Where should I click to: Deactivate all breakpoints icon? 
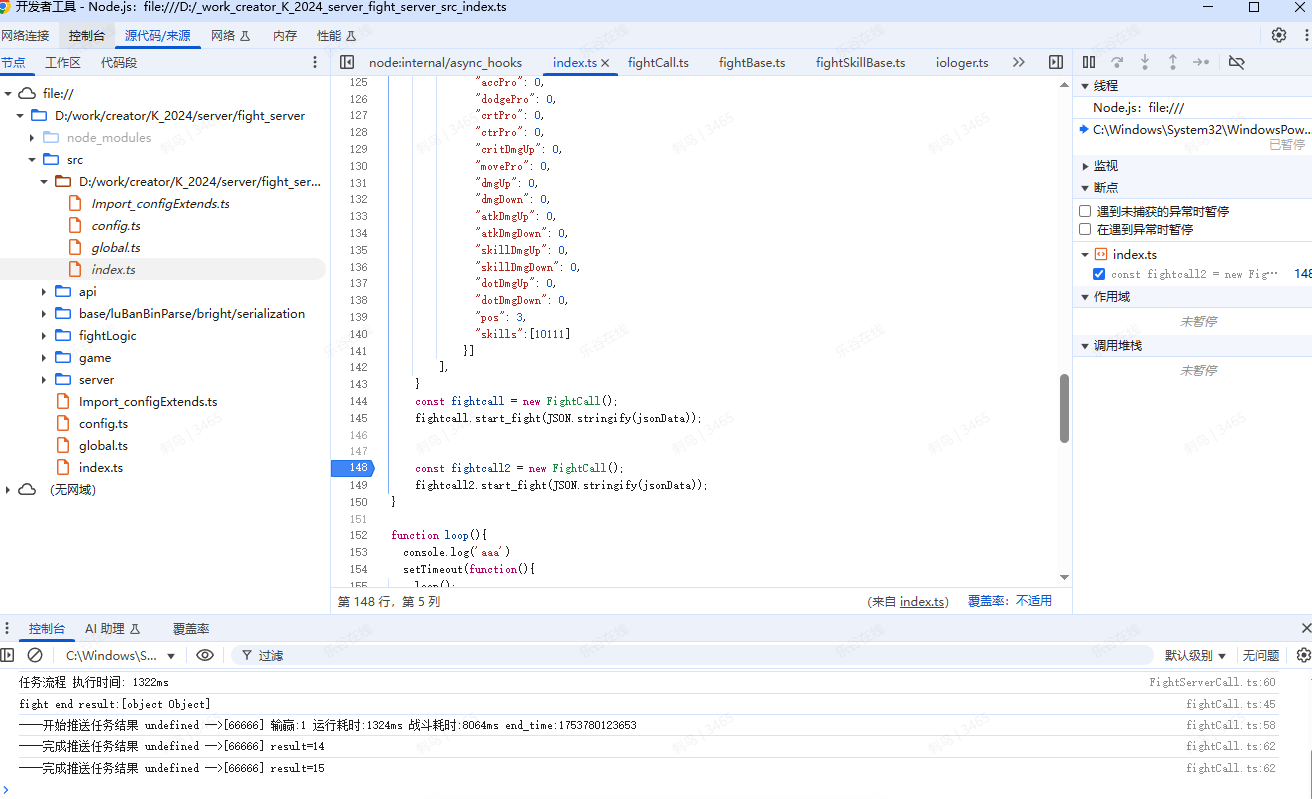click(x=1236, y=62)
